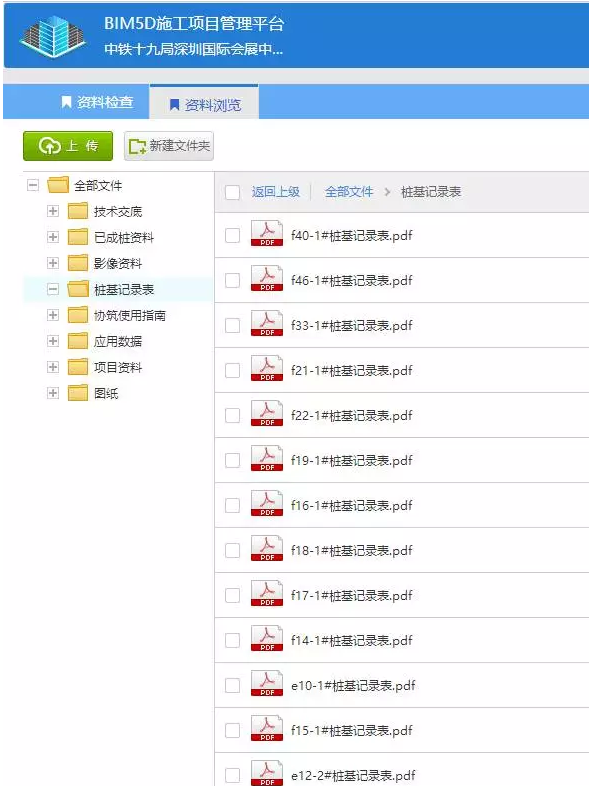Open file name f33-1#桩基记录表.pdf
597x786 pixels.
pyautogui.click(x=352, y=326)
